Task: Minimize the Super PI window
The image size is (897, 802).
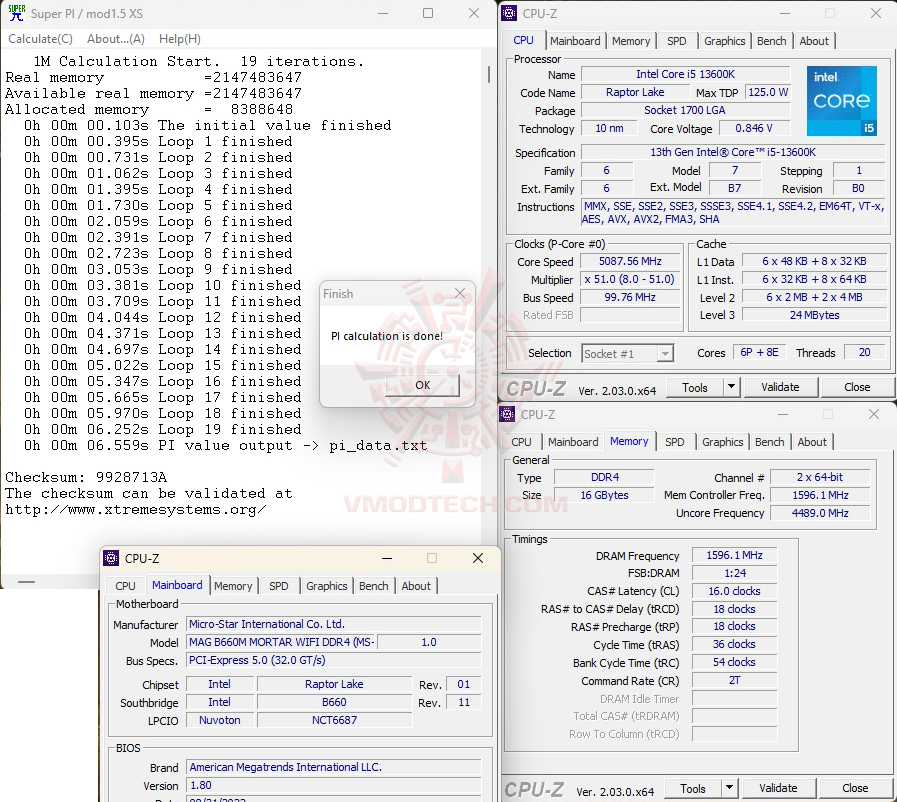Action: pyautogui.click(x=383, y=13)
